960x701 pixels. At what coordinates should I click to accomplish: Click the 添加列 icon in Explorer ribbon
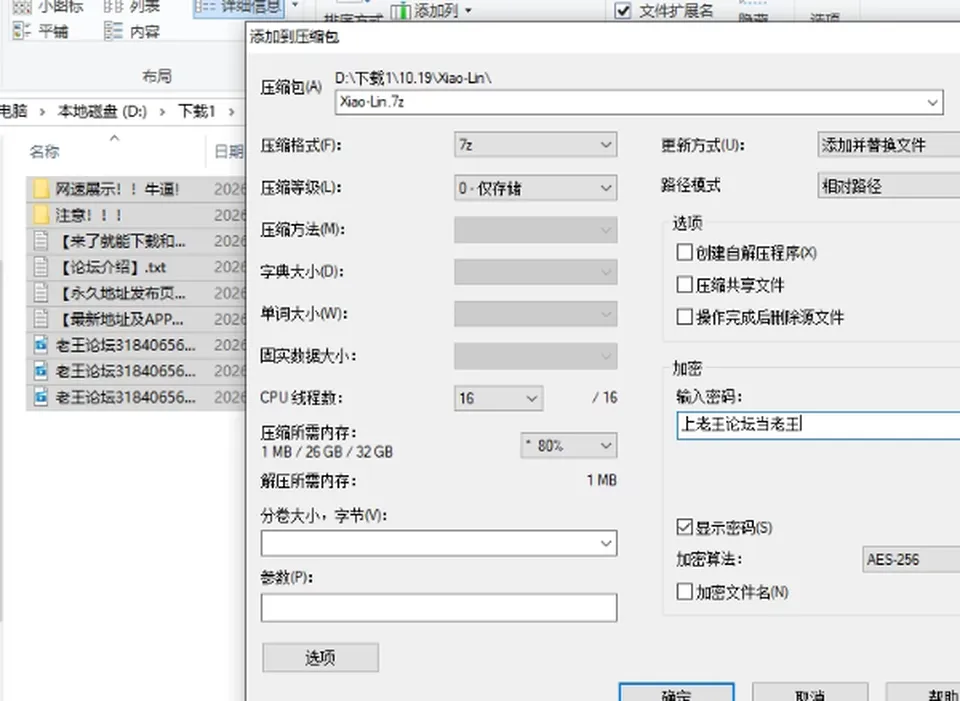pos(400,10)
